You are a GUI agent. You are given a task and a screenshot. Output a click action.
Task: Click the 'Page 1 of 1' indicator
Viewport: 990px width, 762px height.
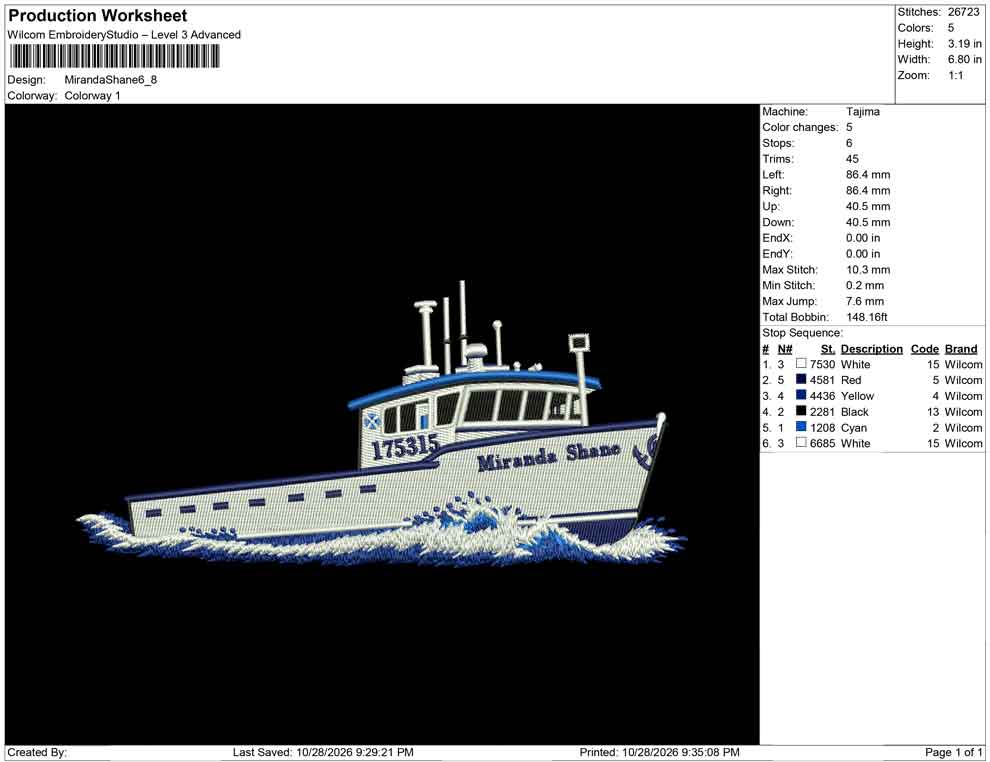[x=954, y=752]
